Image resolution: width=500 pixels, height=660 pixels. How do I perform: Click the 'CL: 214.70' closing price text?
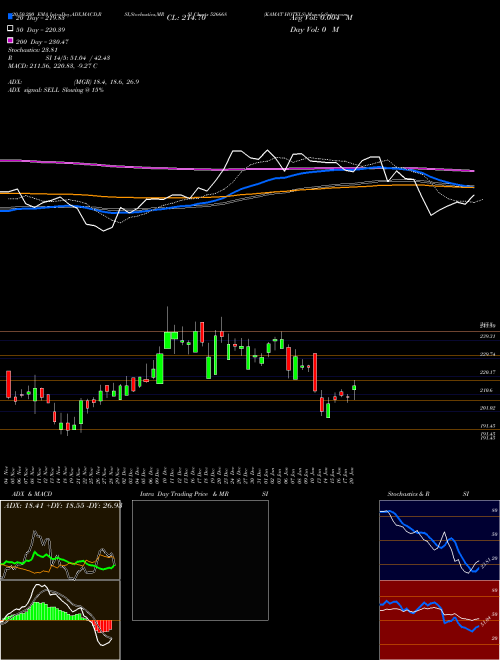[x=186, y=18]
